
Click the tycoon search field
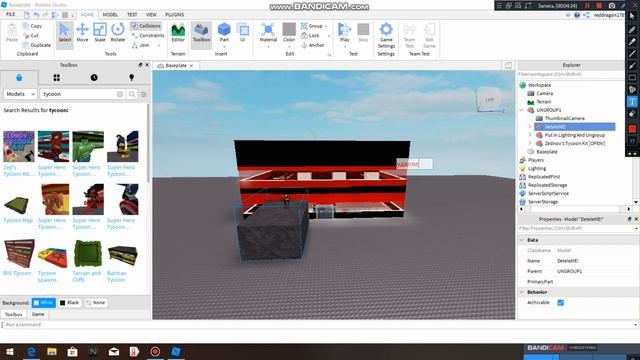point(79,94)
